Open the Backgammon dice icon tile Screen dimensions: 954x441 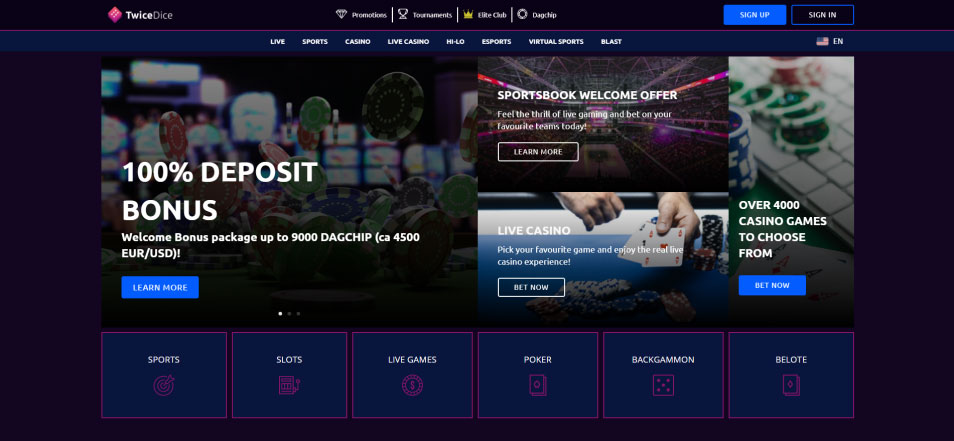tap(663, 375)
